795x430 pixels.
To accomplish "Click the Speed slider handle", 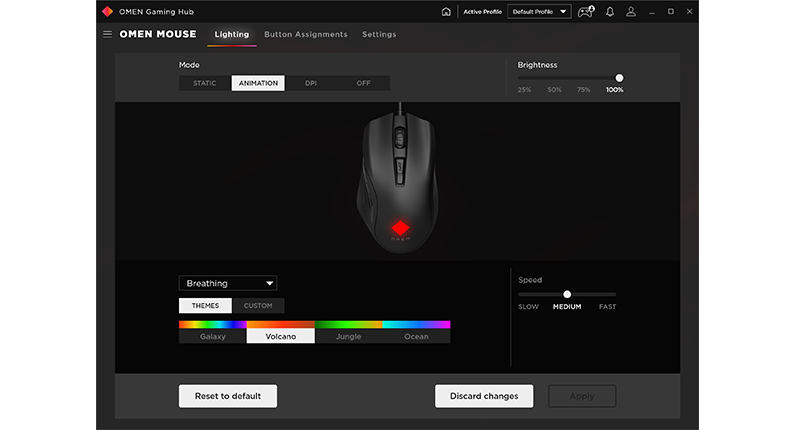I will (567, 294).
